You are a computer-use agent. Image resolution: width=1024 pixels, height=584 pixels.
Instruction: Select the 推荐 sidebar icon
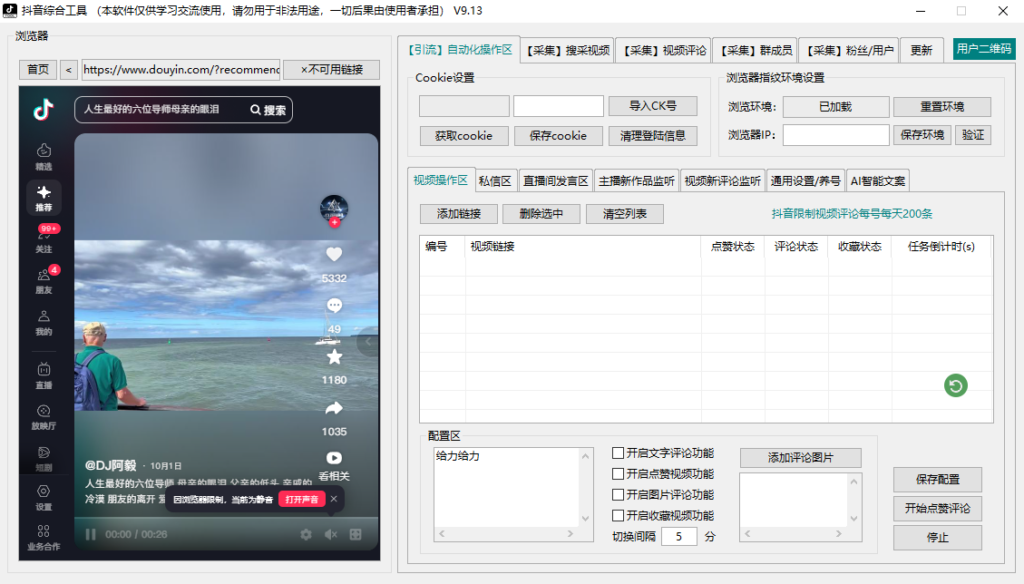point(44,198)
